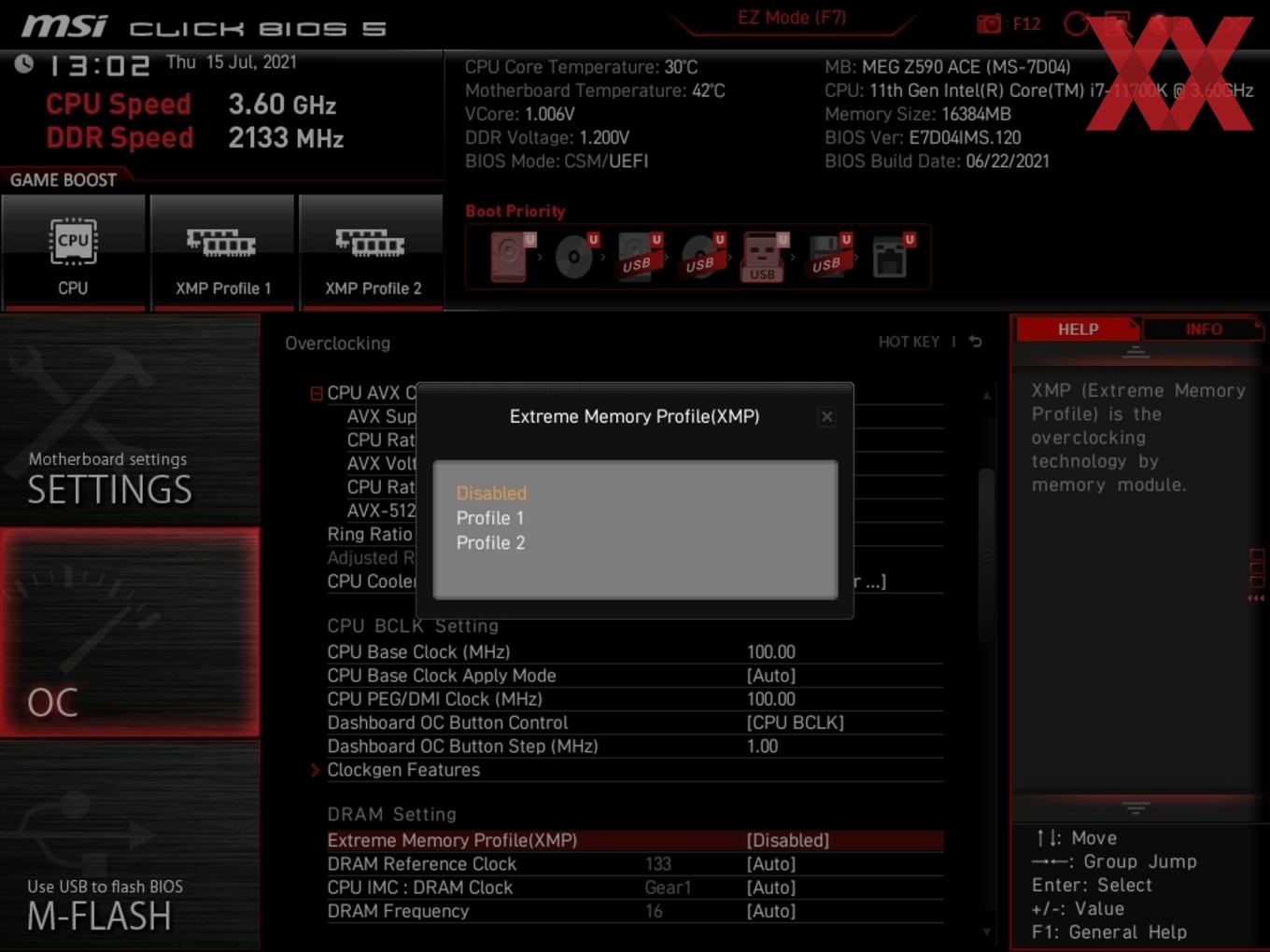Click the BIOS Ver: E7D04IMS.120 text
Screen dimensions: 1270x952
pyautogui.click(x=923, y=137)
